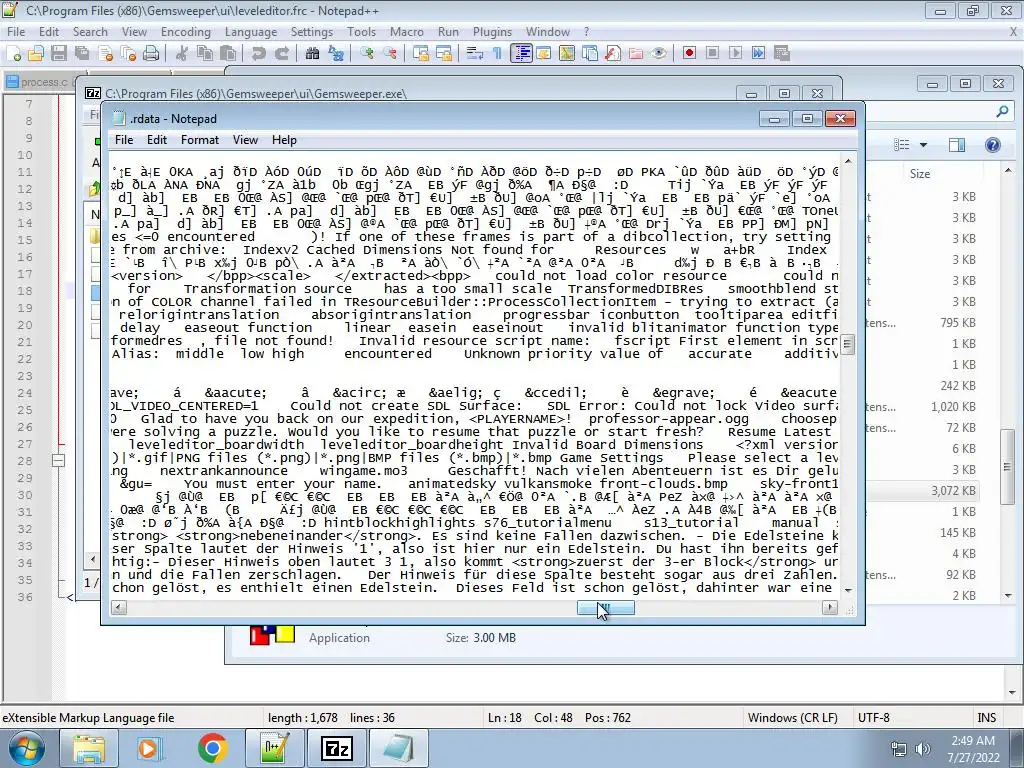Open the Format menu in .rdata Notepad

click(x=200, y=140)
